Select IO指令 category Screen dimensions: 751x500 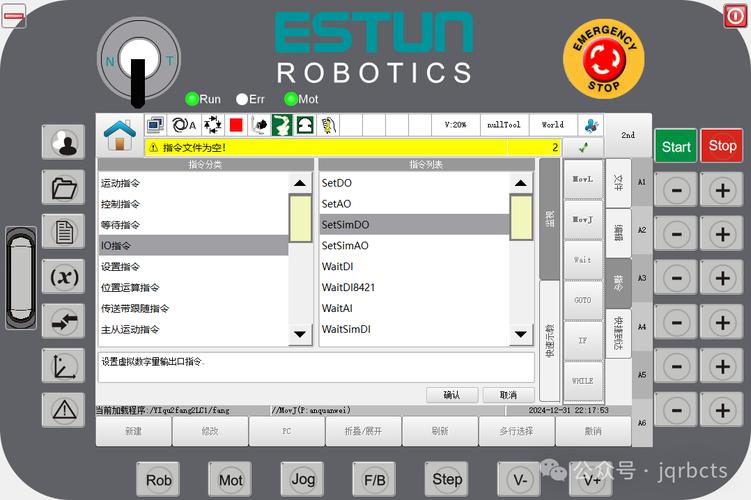(x=193, y=246)
